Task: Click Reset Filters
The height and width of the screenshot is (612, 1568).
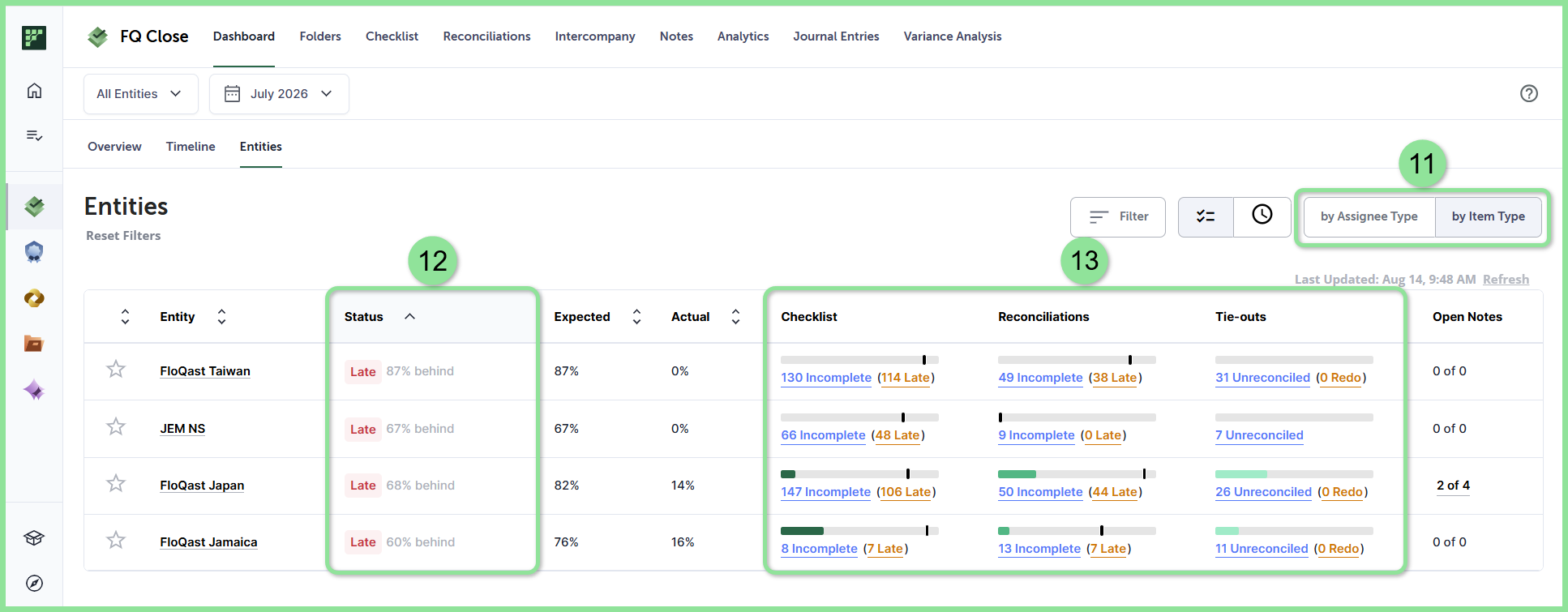Action: (123, 236)
